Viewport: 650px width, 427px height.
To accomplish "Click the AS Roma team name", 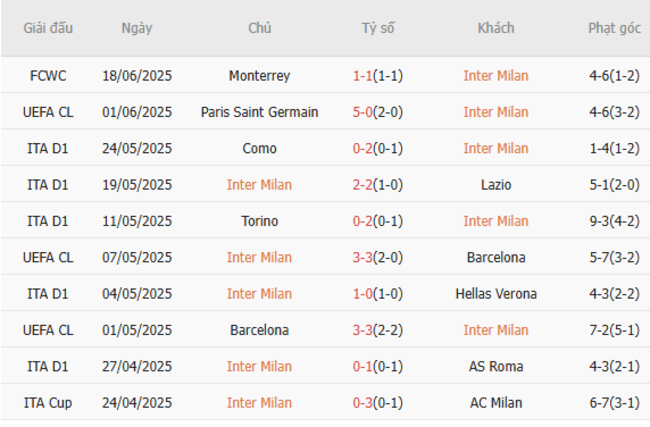I will (496, 366).
